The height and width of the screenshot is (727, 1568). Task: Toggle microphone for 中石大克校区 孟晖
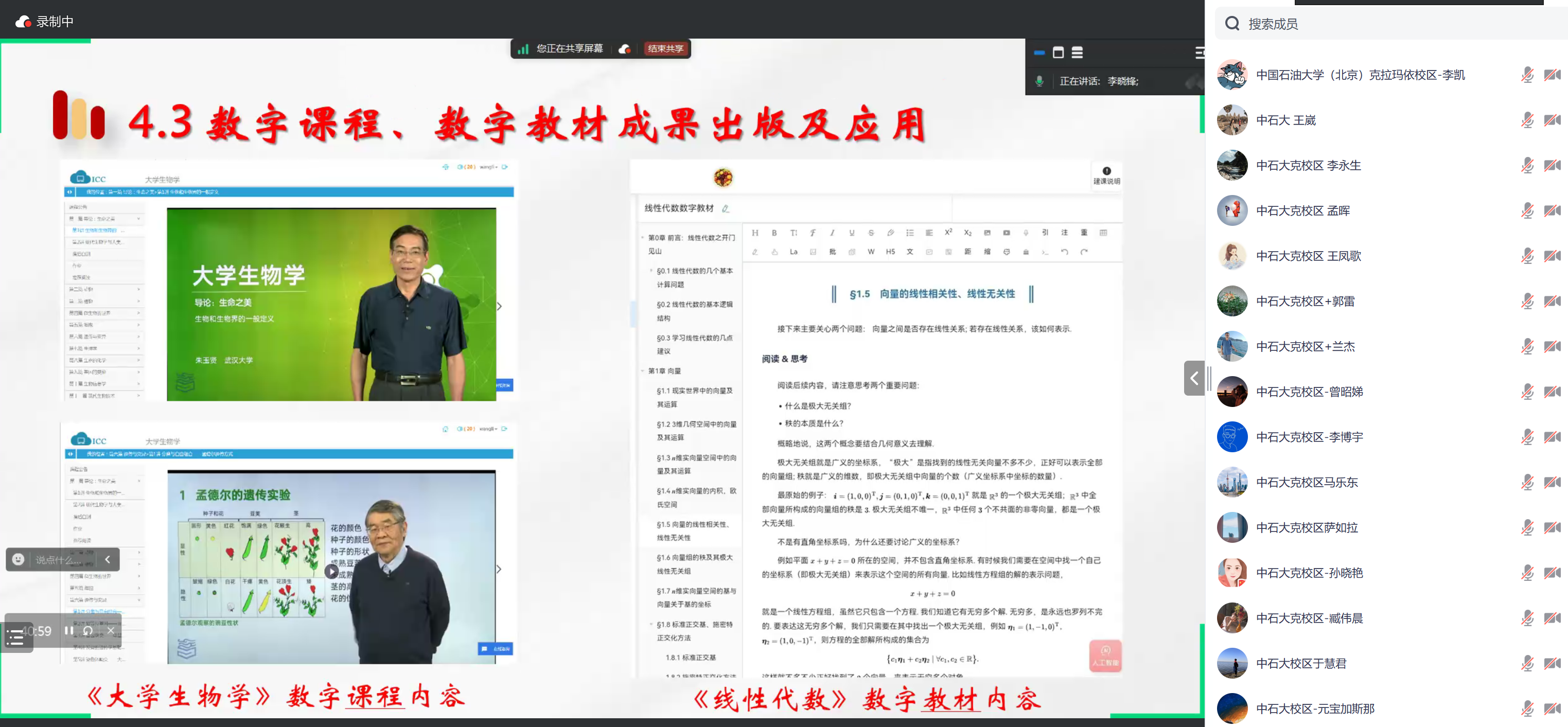tap(1527, 210)
